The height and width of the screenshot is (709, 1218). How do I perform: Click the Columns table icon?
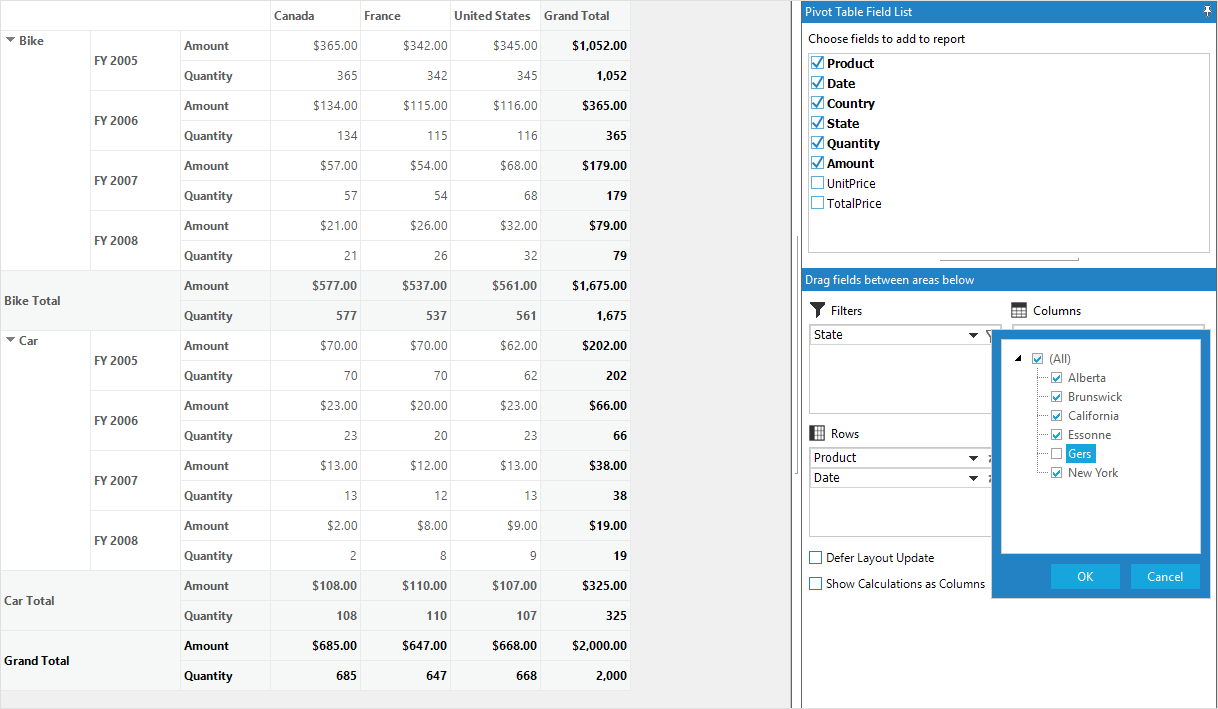tap(1019, 310)
